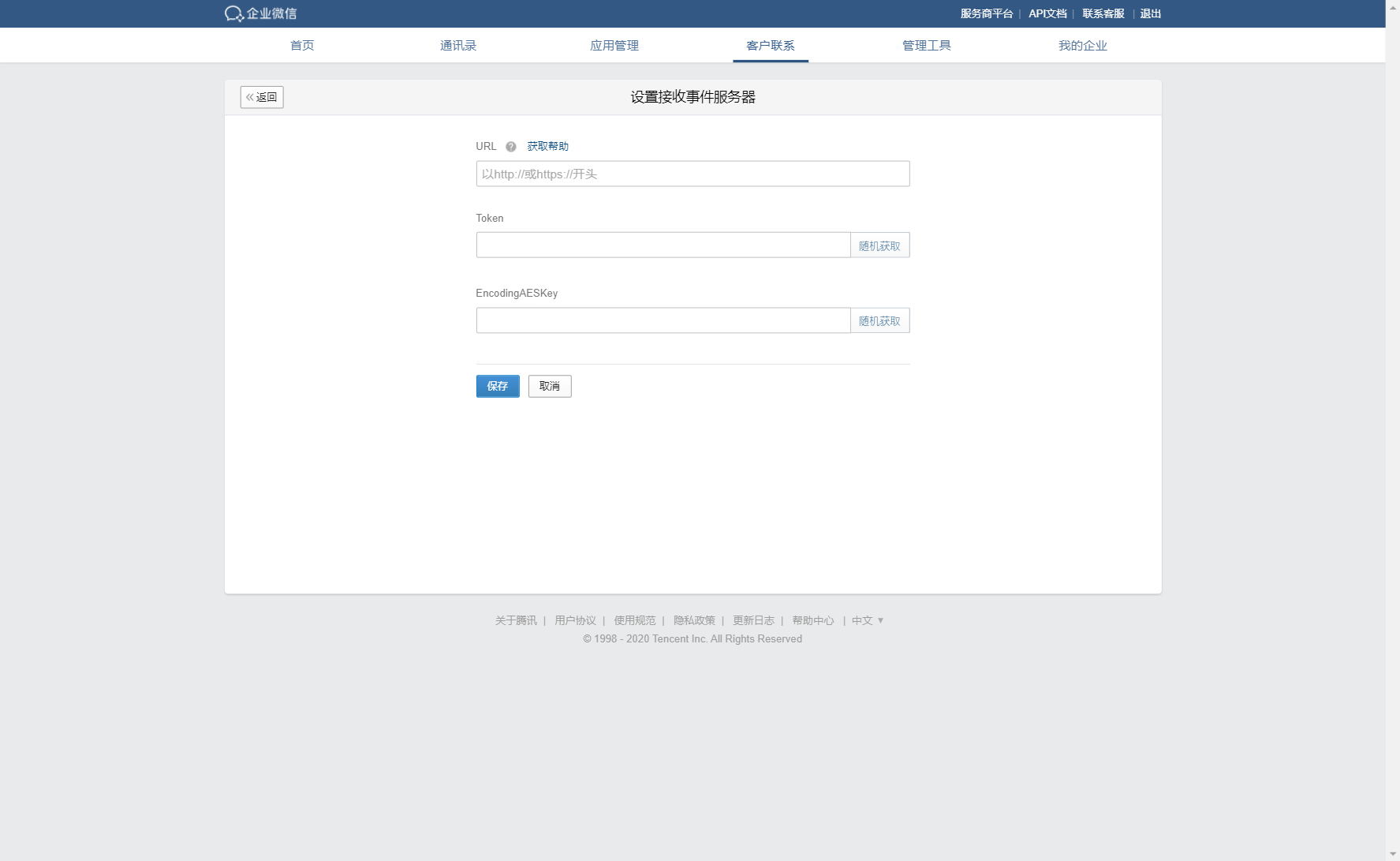The height and width of the screenshot is (861, 1400).
Task: Switch to the 通讯录 tab
Action: 458,46
